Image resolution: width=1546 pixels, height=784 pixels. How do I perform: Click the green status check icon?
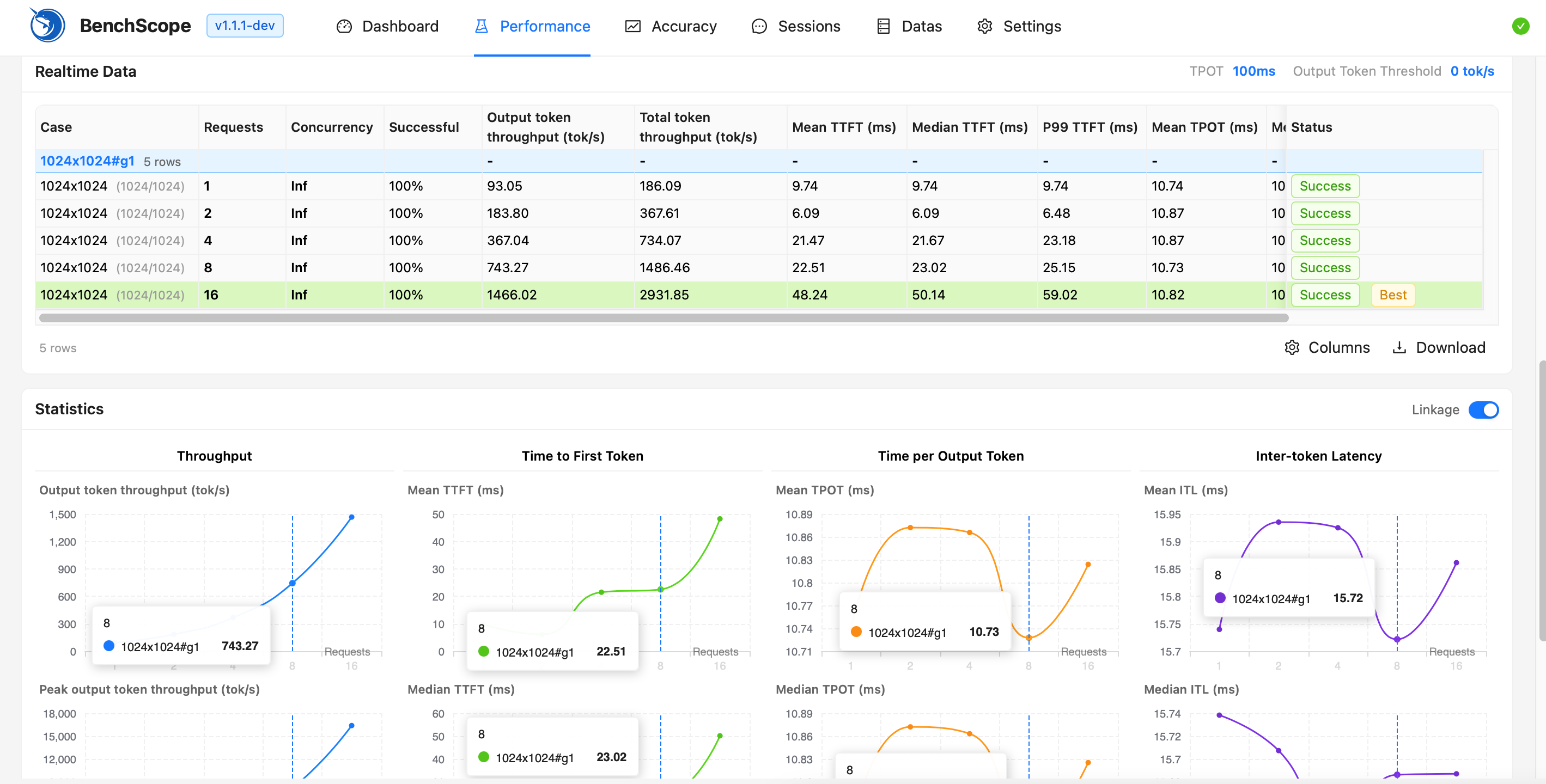click(x=1520, y=26)
